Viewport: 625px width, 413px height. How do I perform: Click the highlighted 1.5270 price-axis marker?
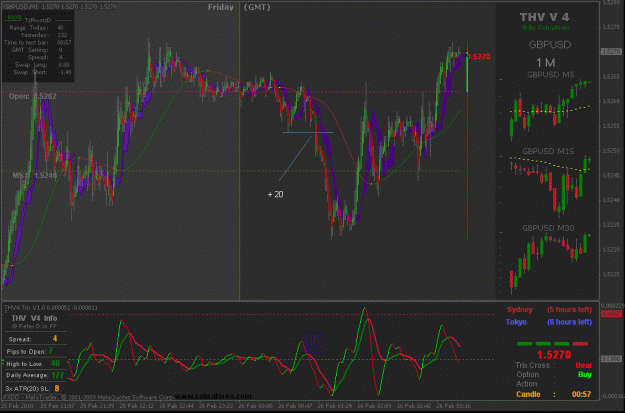[611, 52]
